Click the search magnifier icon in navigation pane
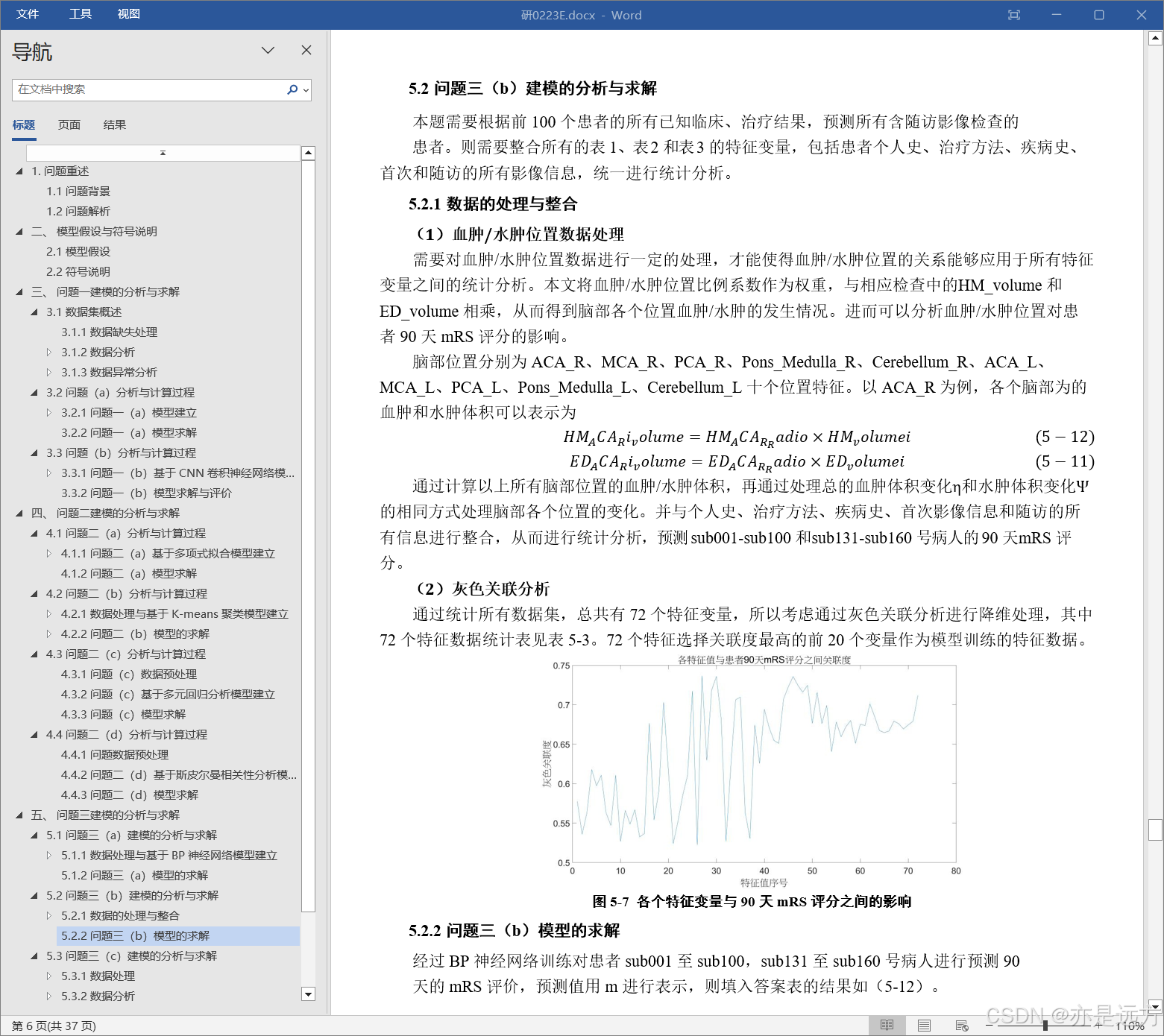The width and height of the screenshot is (1164, 1036). point(292,89)
